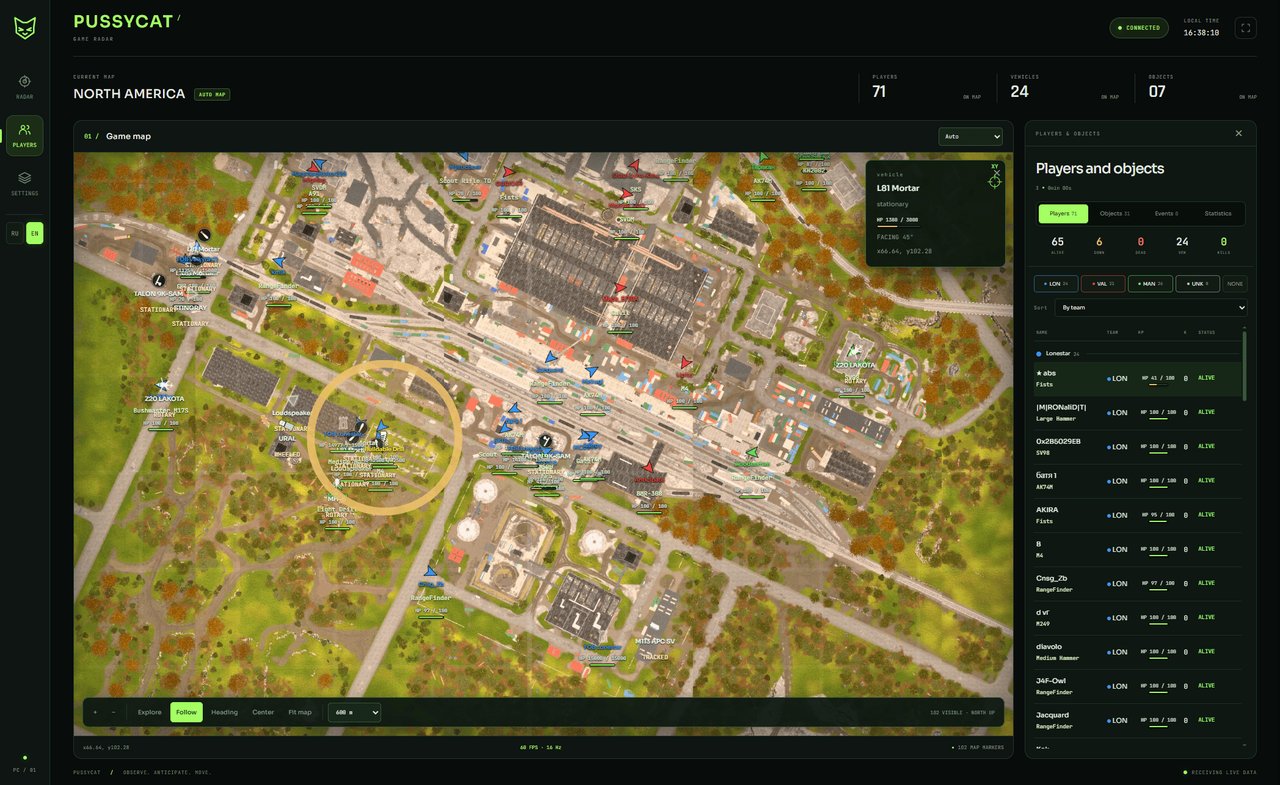Toggle the MAN team filter chip

(1150, 284)
